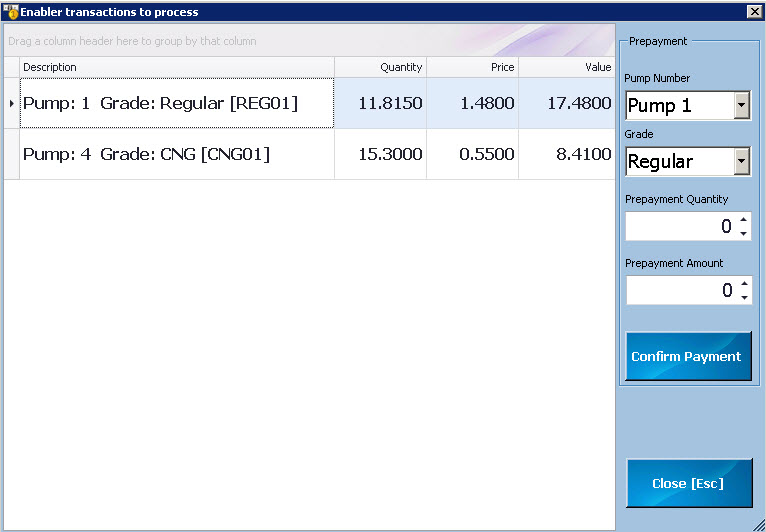Image resolution: width=766 pixels, height=532 pixels.
Task: Increase Prepayment Amount with up arrow
Action: 744,283
